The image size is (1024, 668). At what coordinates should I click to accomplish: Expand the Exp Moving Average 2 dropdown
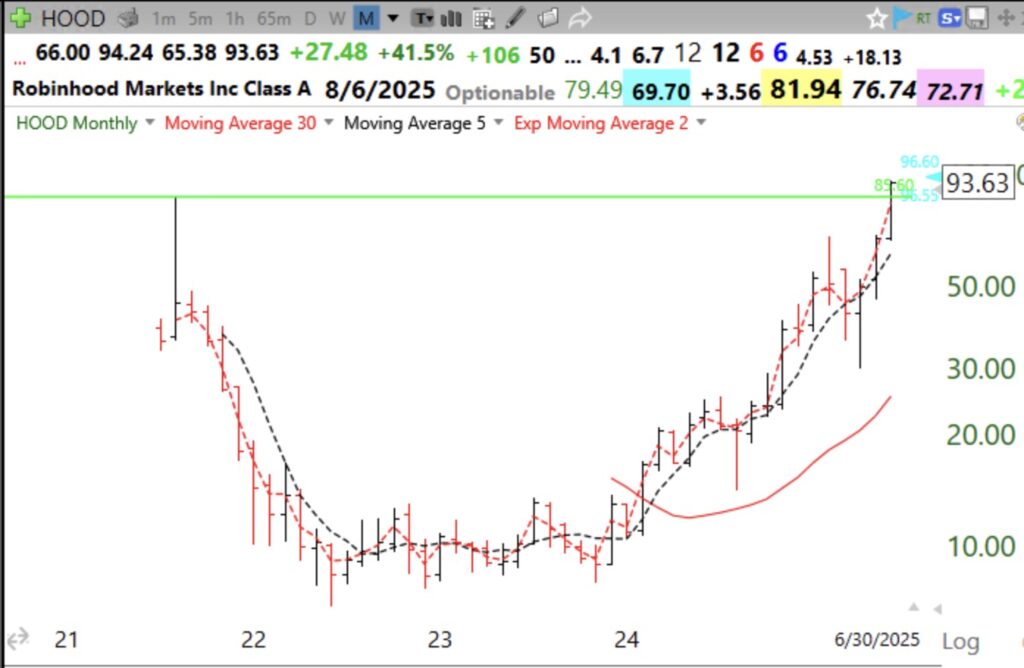click(x=701, y=122)
